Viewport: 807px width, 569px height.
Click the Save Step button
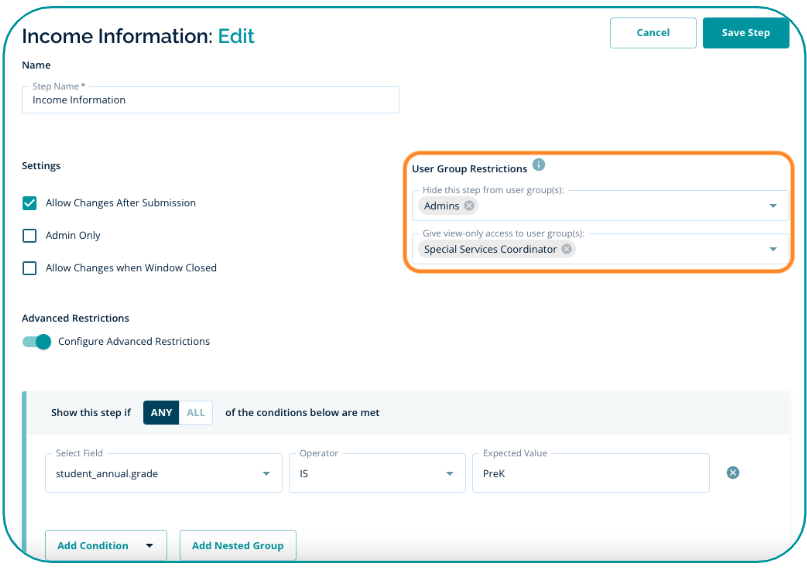(746, 33)
